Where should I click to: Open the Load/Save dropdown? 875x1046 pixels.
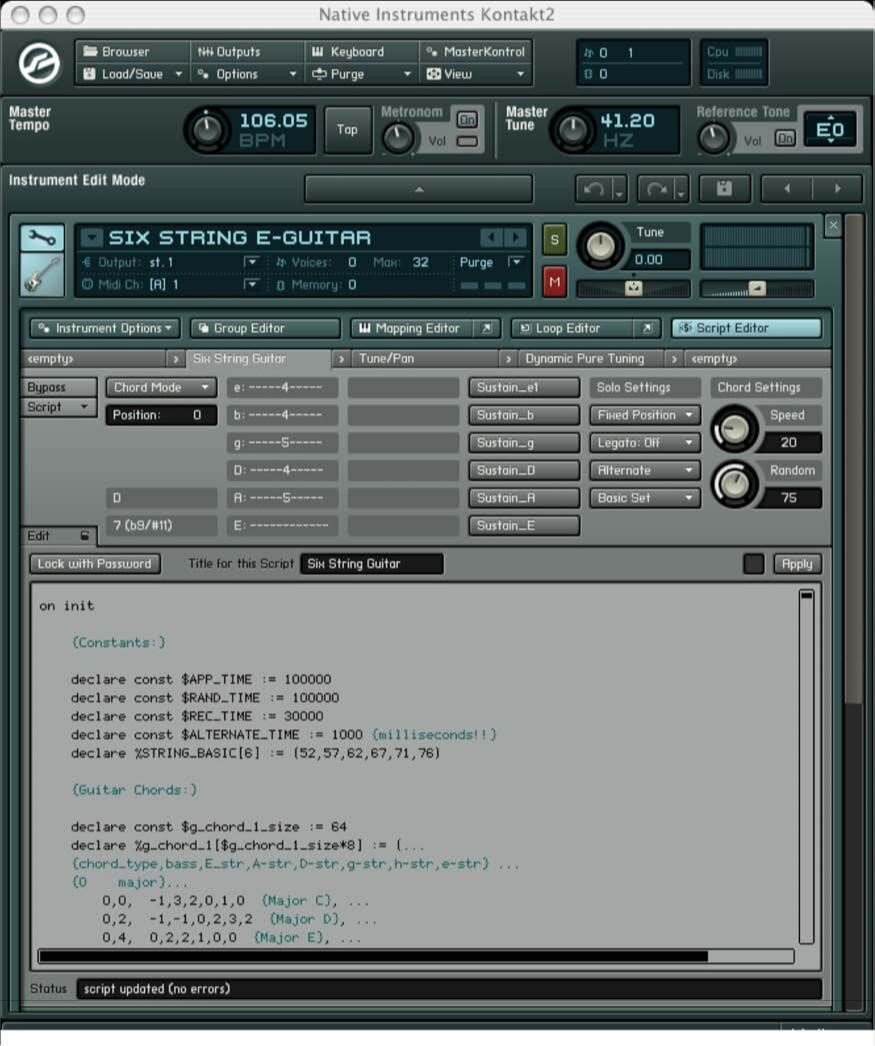pyautogui.click(x=133, y=74)
